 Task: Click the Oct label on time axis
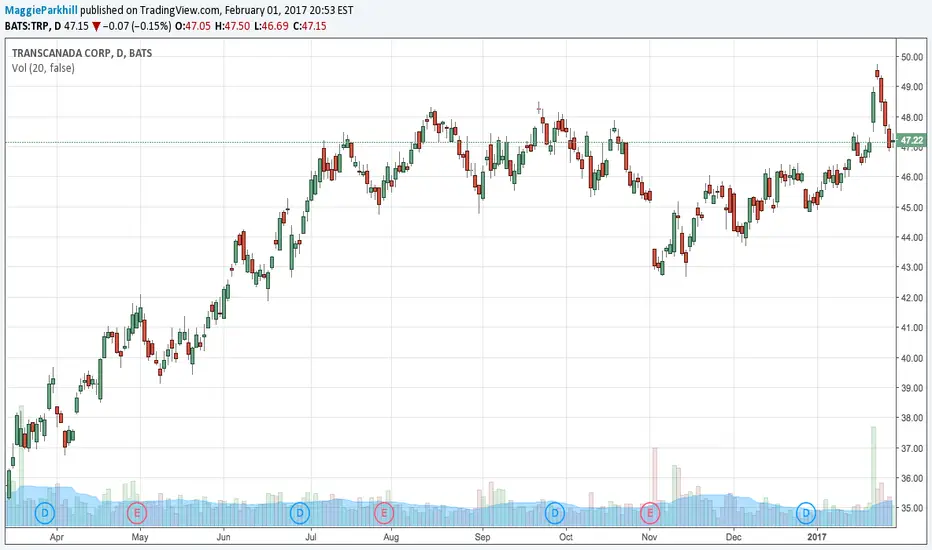tap(566, 538)
